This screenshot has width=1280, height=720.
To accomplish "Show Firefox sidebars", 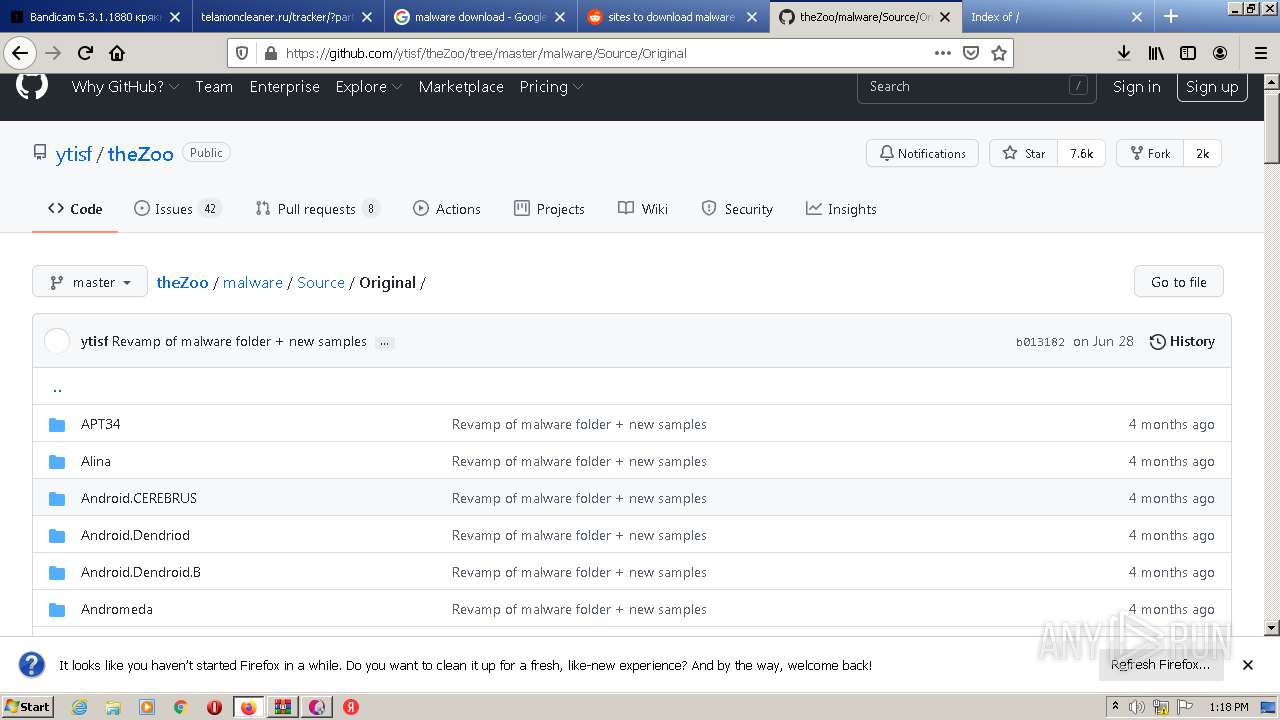I will coord(1188,53).
